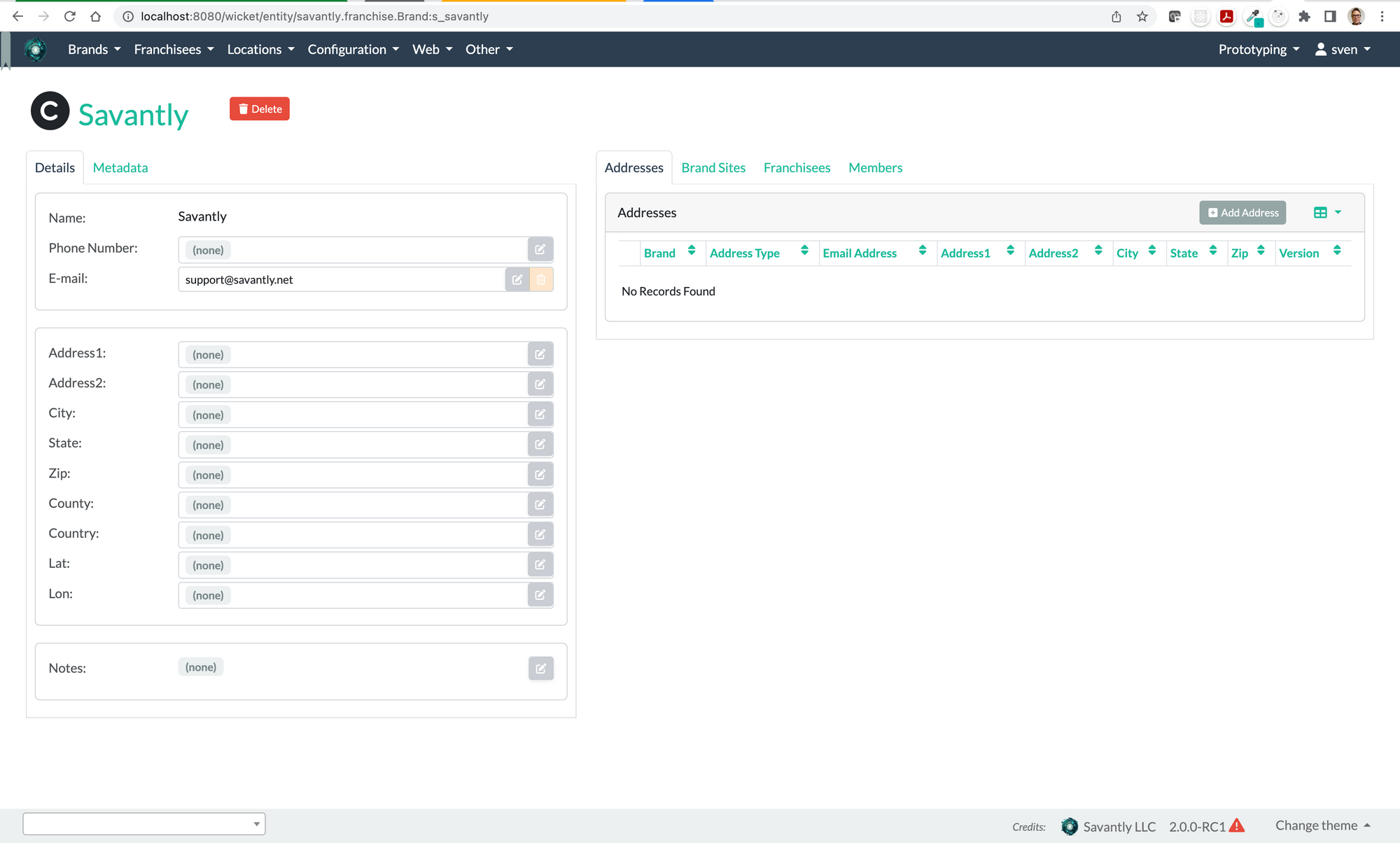Screen dimensions: 1400x843
Task: Open the Configuration navigation menu
Action: click(353, 49)
